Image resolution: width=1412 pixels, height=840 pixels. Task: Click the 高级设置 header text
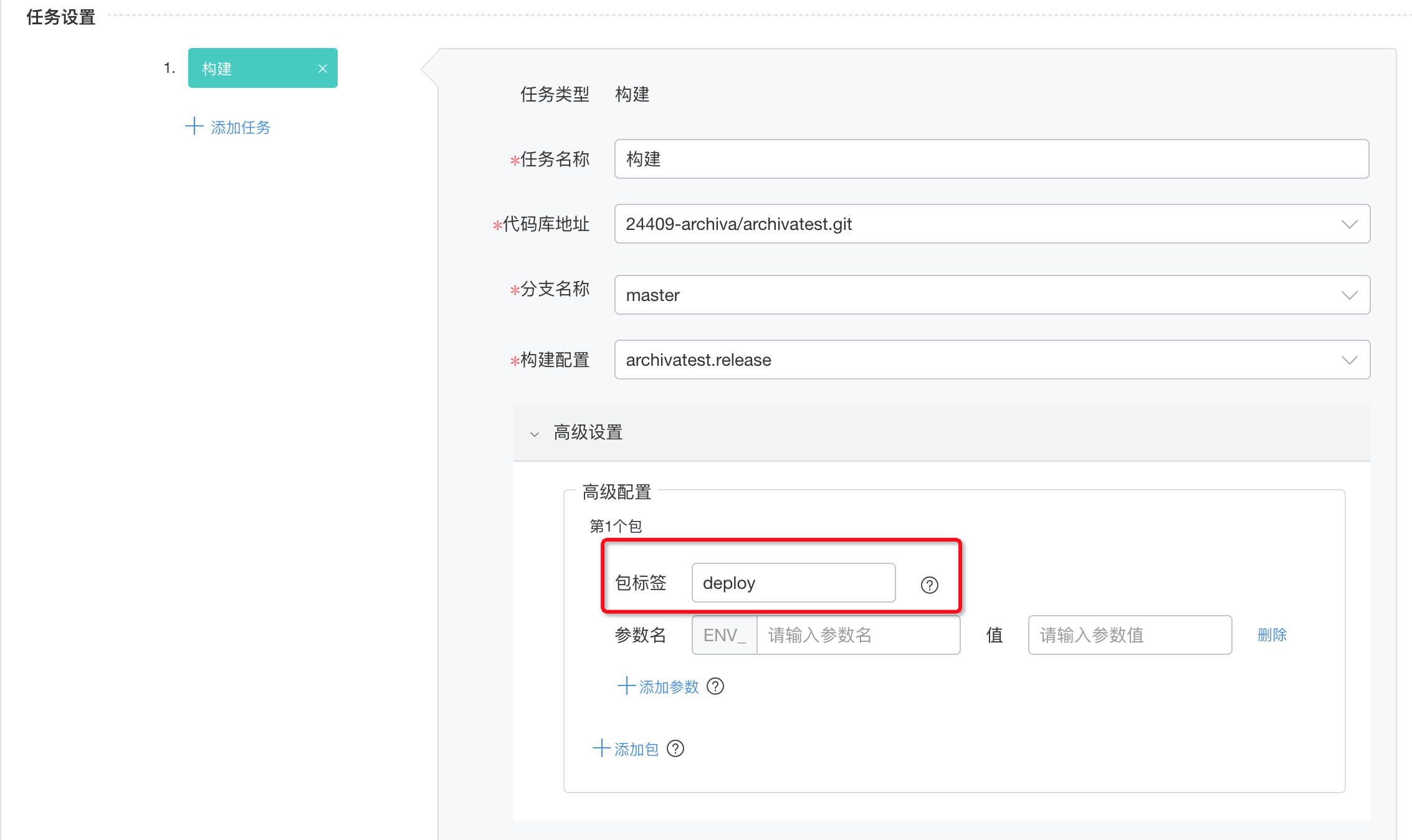588,432
